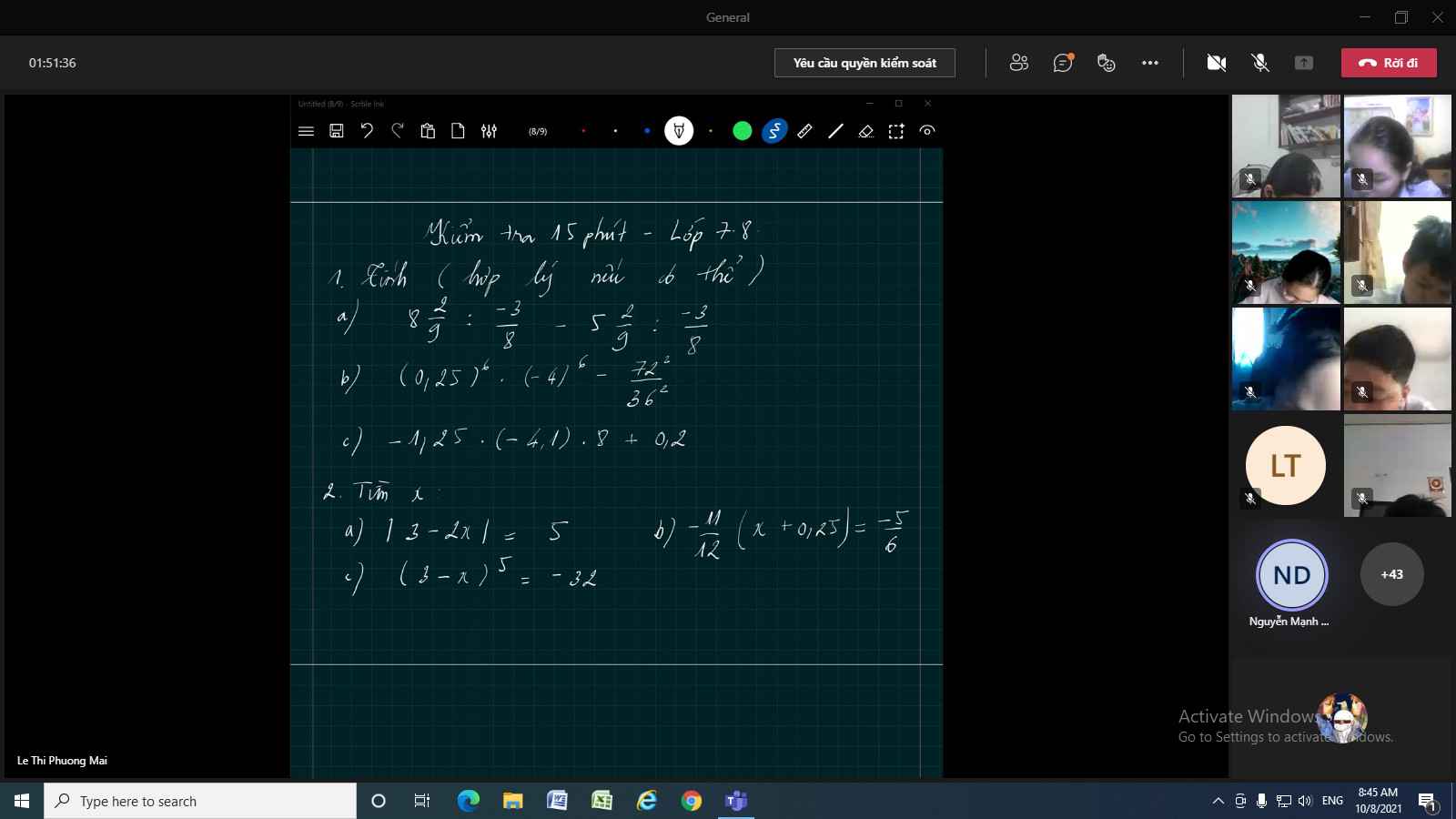Leave the meeting with 'Rời đi'
Screen dimensions: 1456x819
(x=1389, y=63)
